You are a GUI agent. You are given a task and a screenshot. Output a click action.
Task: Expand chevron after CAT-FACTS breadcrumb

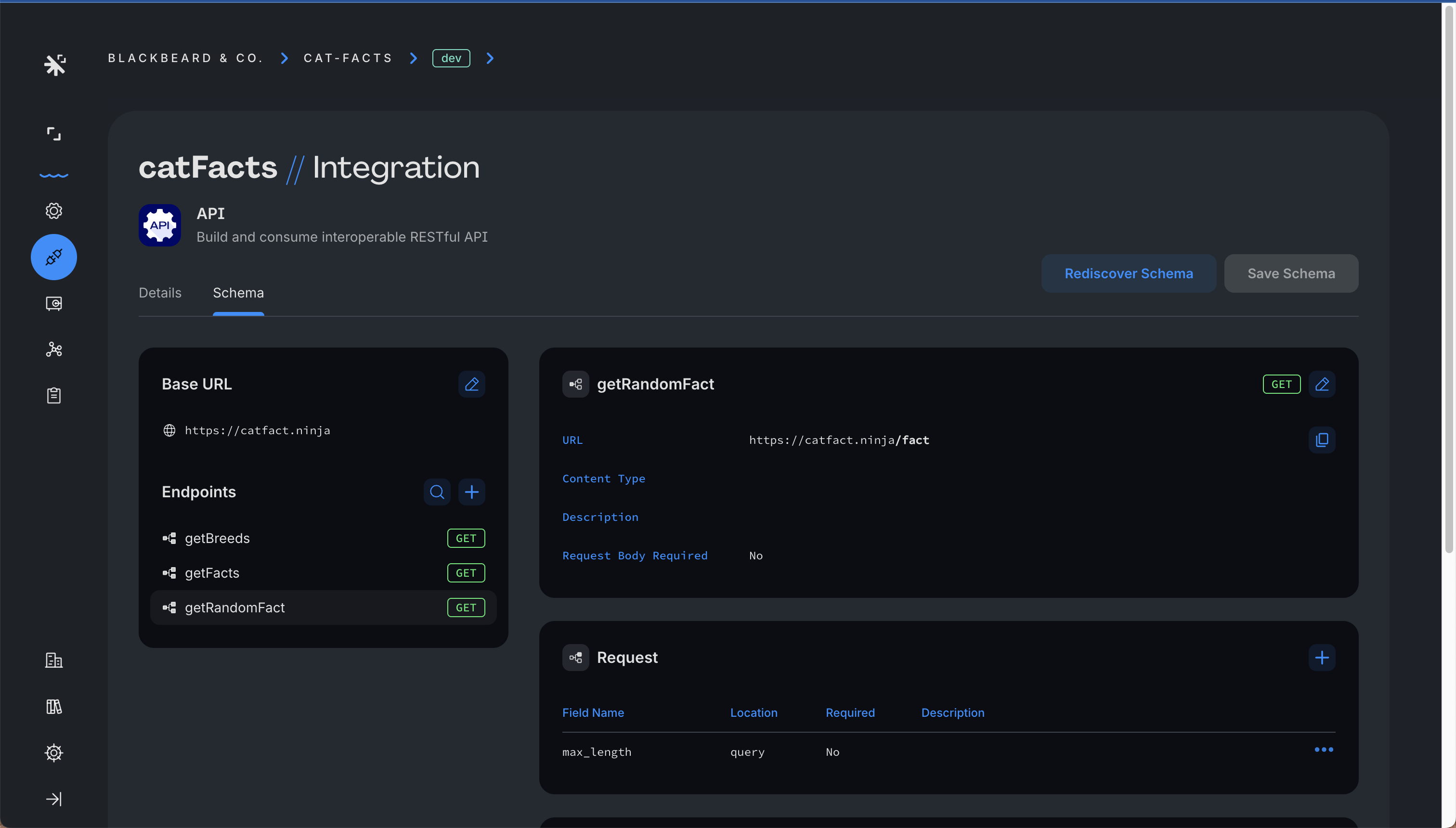click(x=414, y=59)
